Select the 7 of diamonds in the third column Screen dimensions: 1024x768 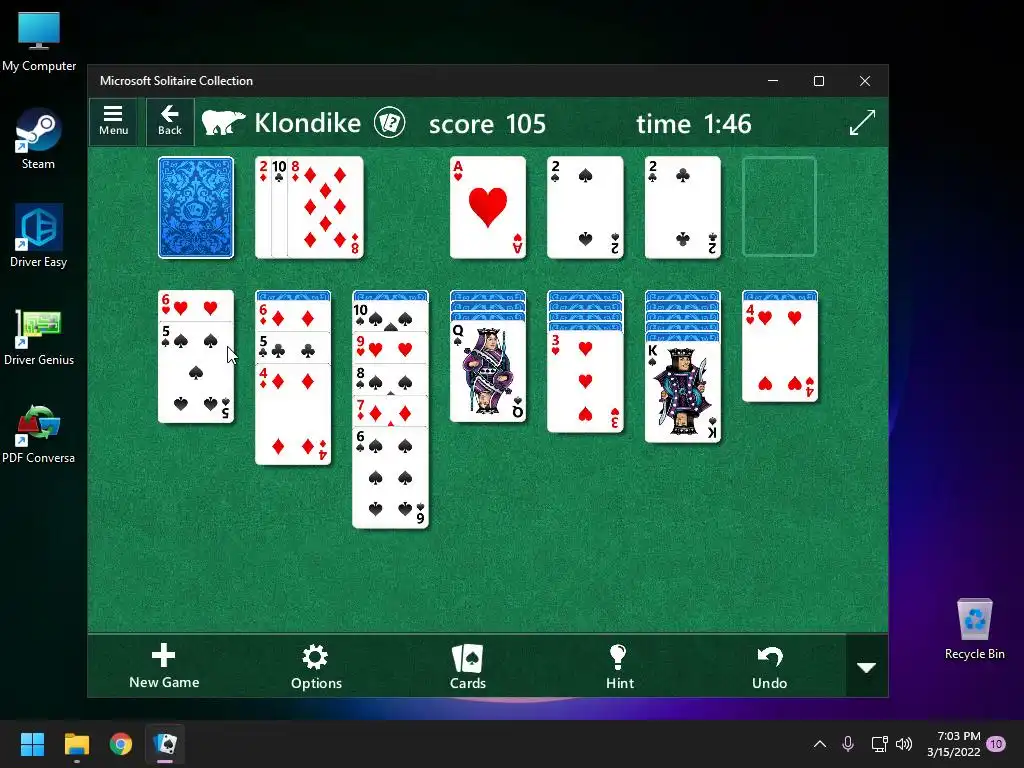point(391,412)
